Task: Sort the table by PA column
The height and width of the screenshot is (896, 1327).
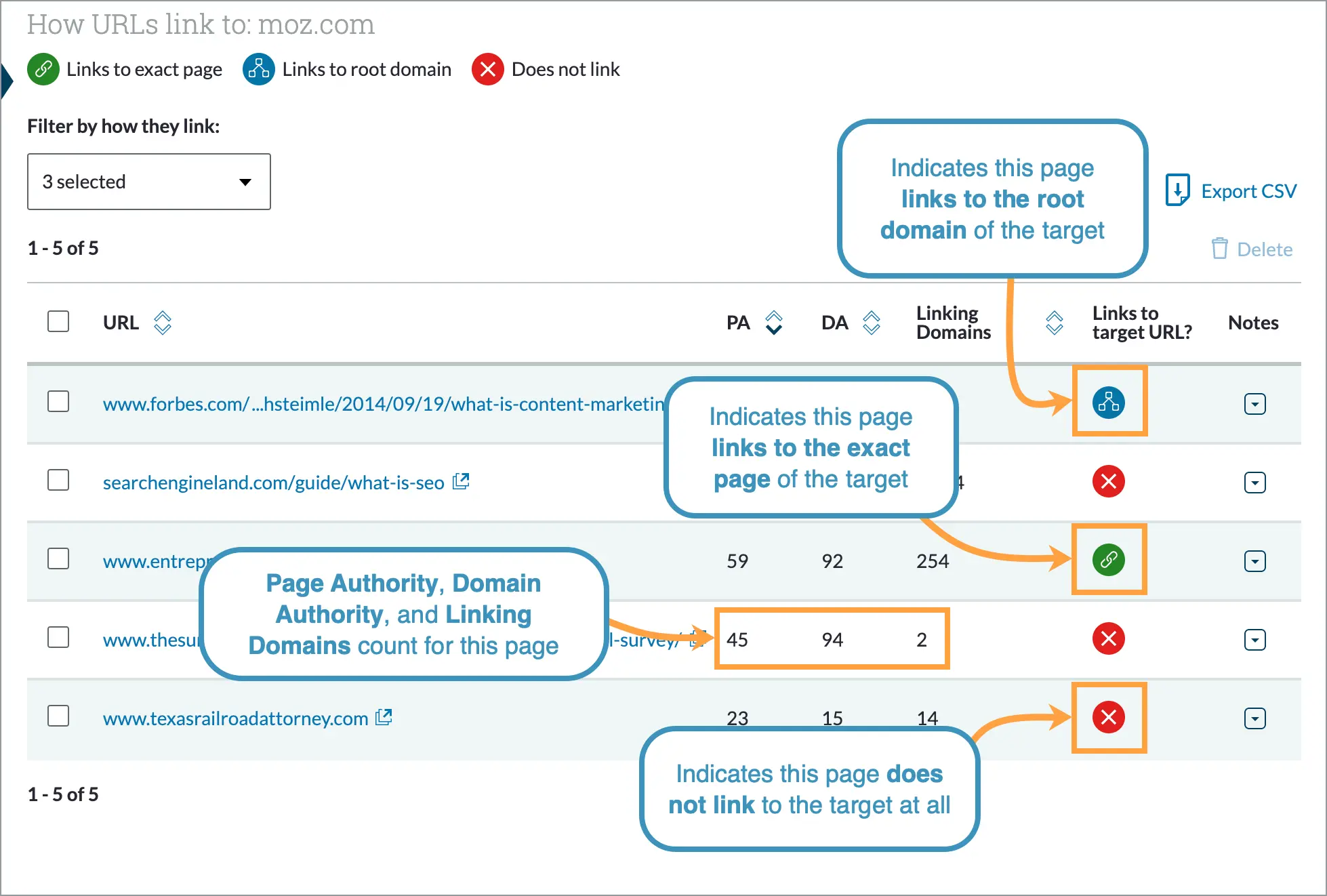Action: pyautogui.click(x=773, y=323)
